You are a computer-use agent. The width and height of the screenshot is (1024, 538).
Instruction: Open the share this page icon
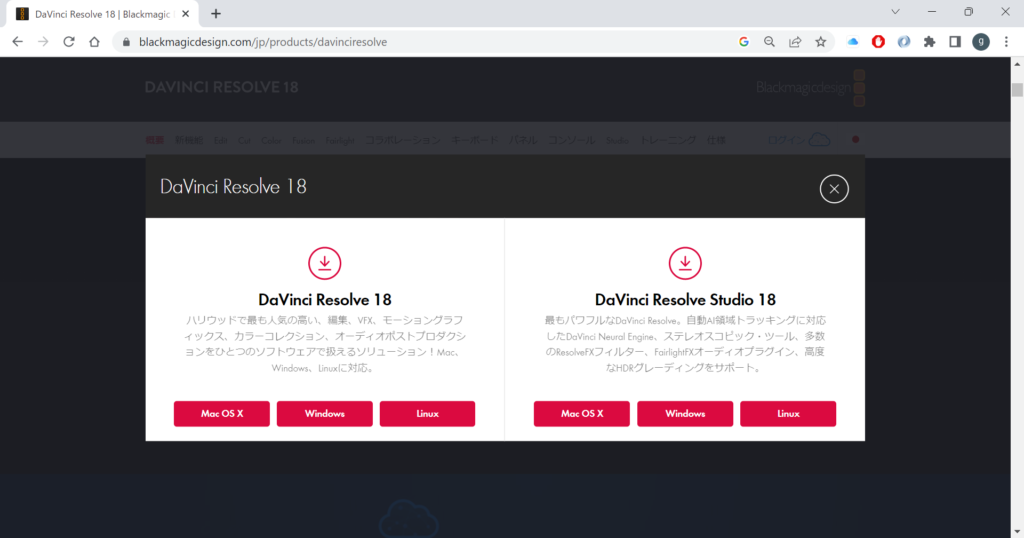coord(795,42)
